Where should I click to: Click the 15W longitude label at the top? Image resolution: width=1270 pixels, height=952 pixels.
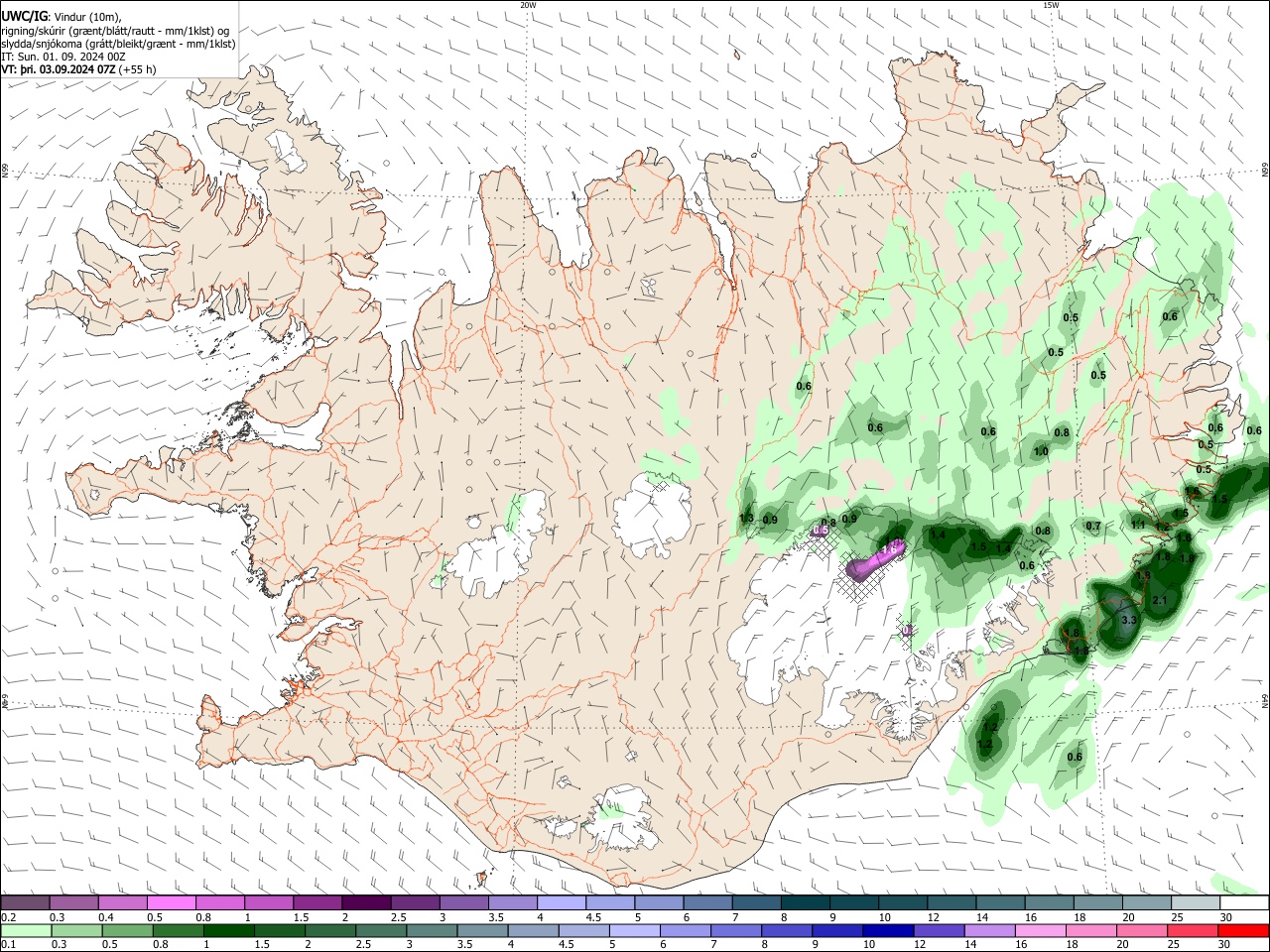[x=1051, y=4]
